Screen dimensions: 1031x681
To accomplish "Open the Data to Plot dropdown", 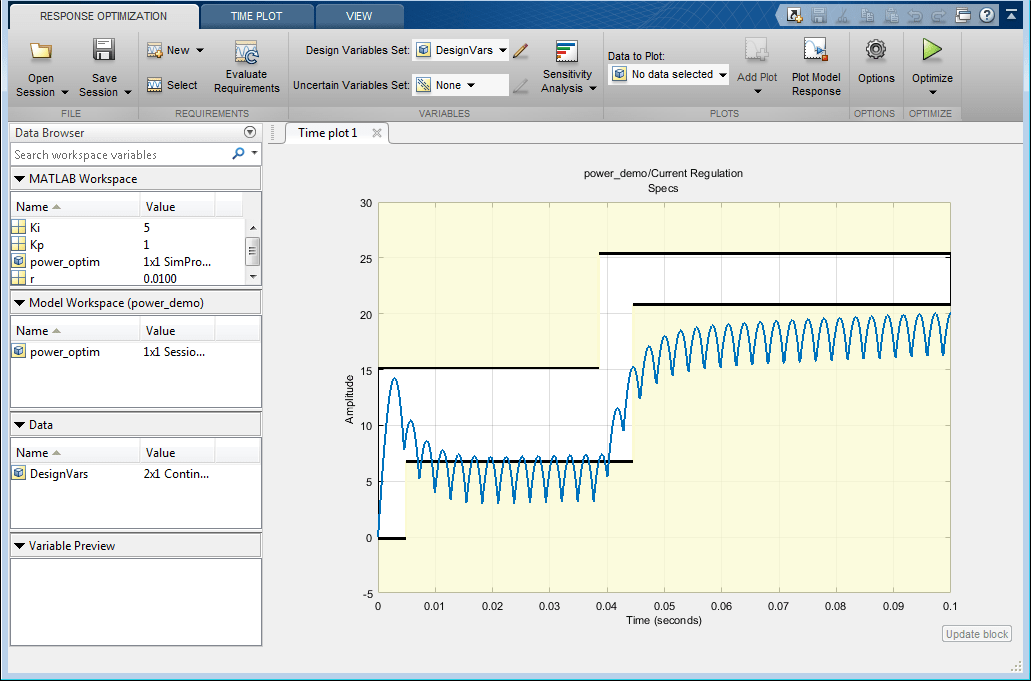I will (x=668, y=74).
